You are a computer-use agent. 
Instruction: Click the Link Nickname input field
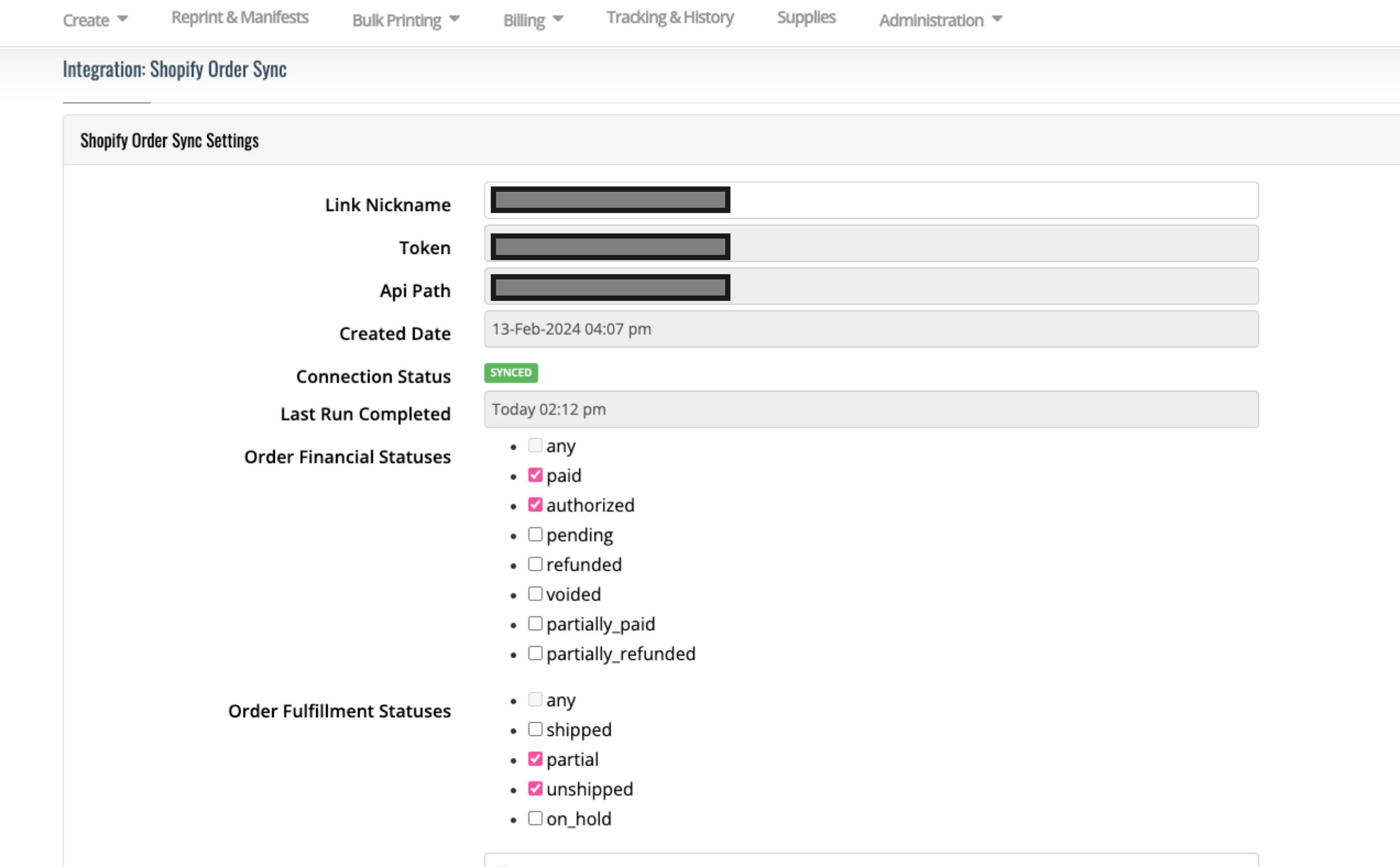871,200
